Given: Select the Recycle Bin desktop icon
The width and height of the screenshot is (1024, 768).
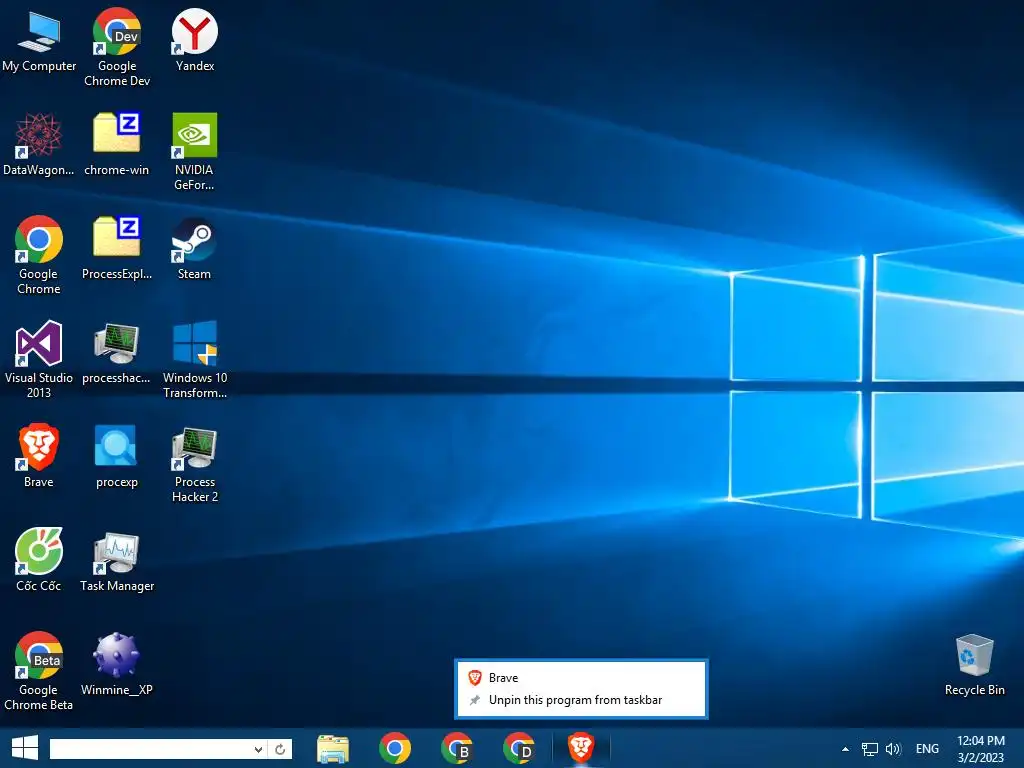Looking at the screenshot, I should (974, 665).
